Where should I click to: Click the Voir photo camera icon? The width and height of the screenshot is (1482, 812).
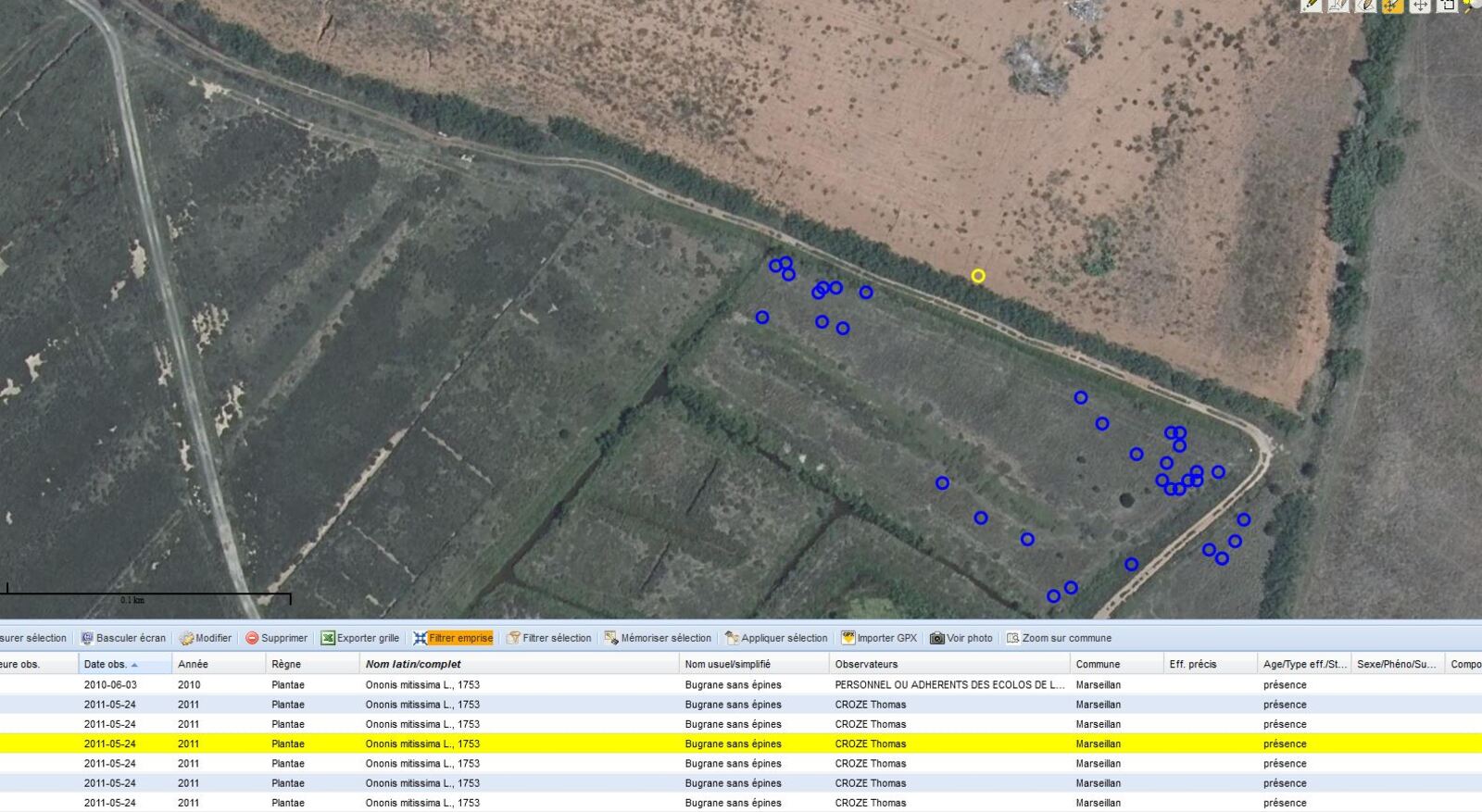[937, 638]
